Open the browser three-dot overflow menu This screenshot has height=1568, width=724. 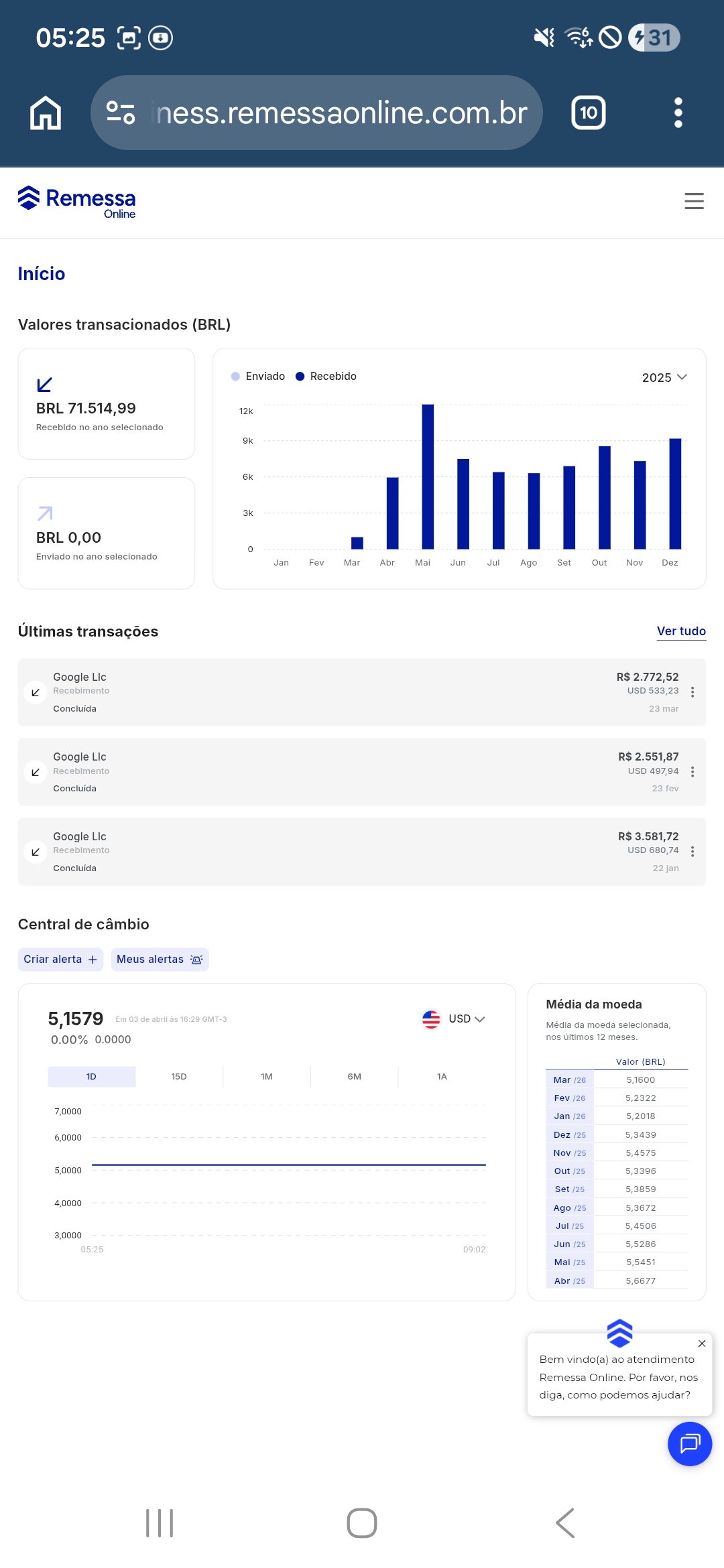(x=678, y=113)
